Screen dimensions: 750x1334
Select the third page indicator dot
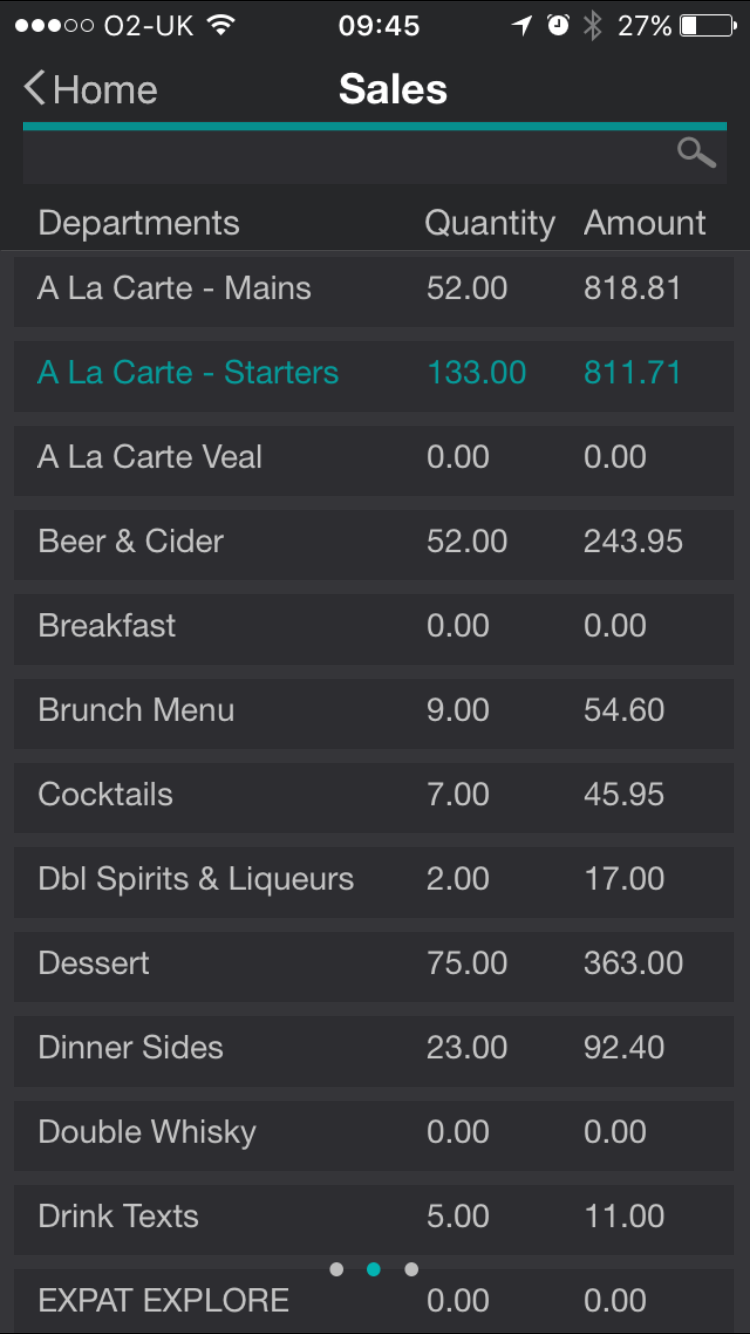(x=411, y=1269)
